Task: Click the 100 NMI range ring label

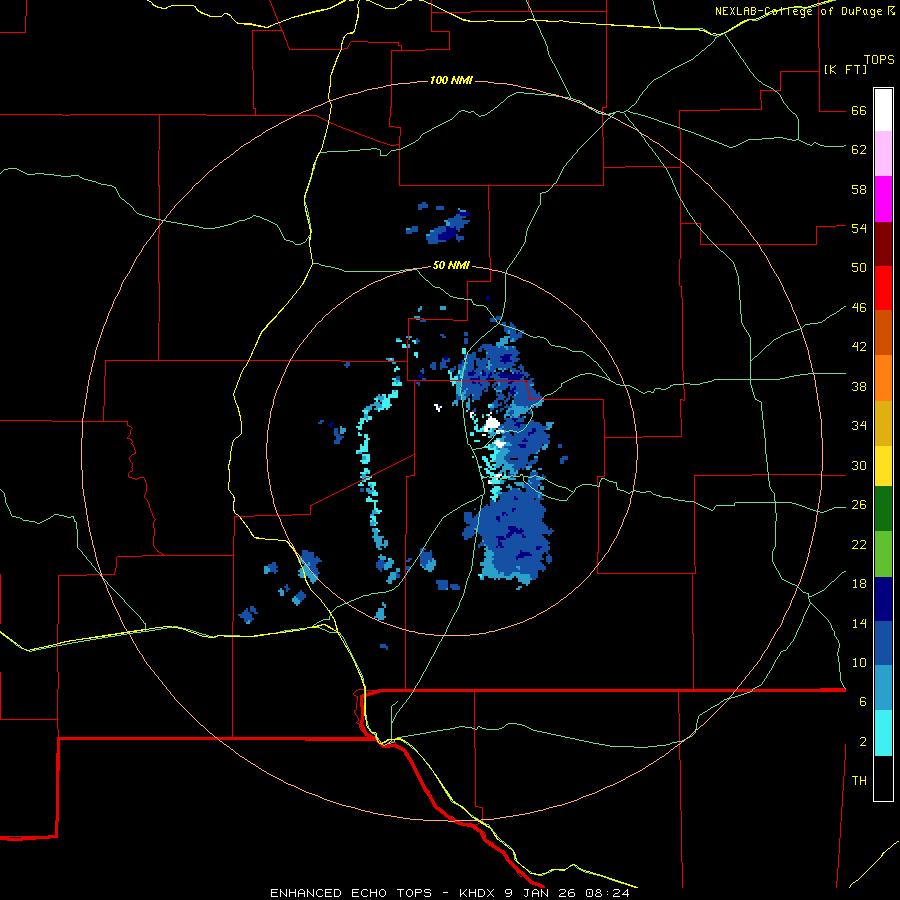Action: pos(451,80)
